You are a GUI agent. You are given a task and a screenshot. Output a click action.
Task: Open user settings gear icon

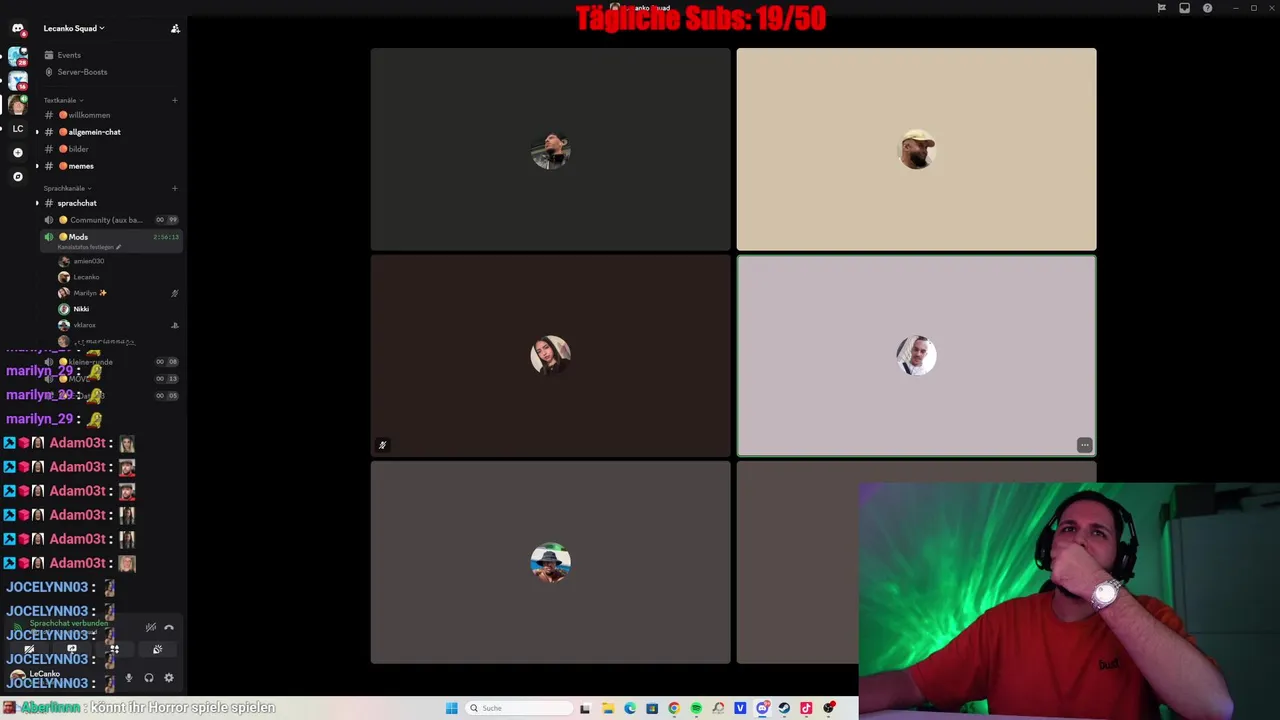tap(169, 678)
